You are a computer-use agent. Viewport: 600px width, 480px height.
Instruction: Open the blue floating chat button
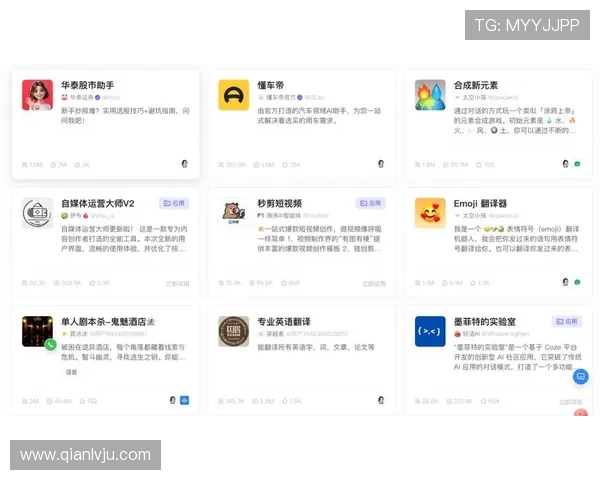[x=580, y=377]
